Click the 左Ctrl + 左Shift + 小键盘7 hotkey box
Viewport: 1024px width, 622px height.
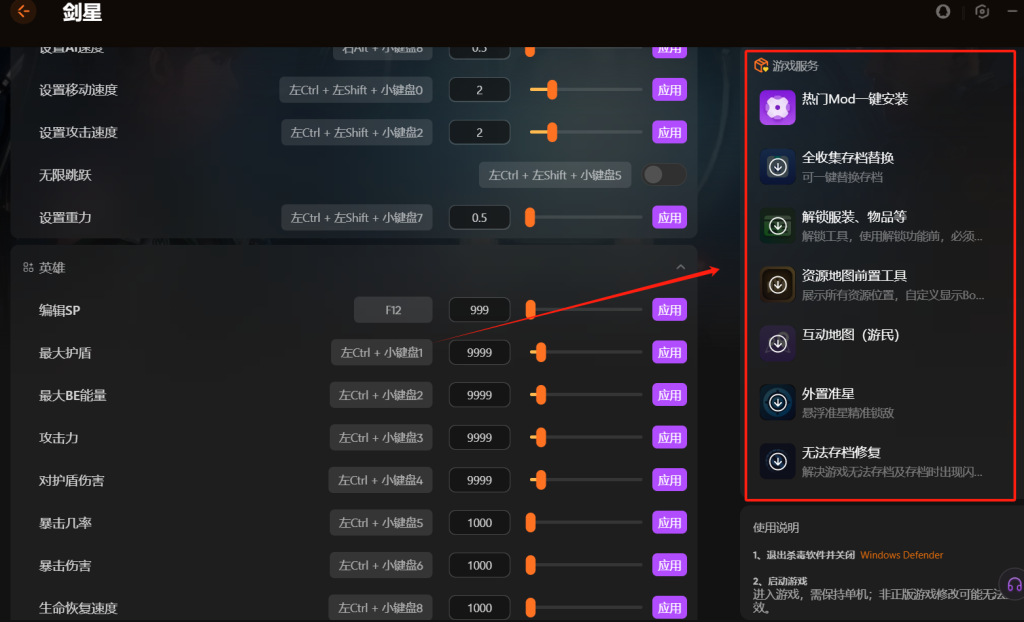[357, 218]
